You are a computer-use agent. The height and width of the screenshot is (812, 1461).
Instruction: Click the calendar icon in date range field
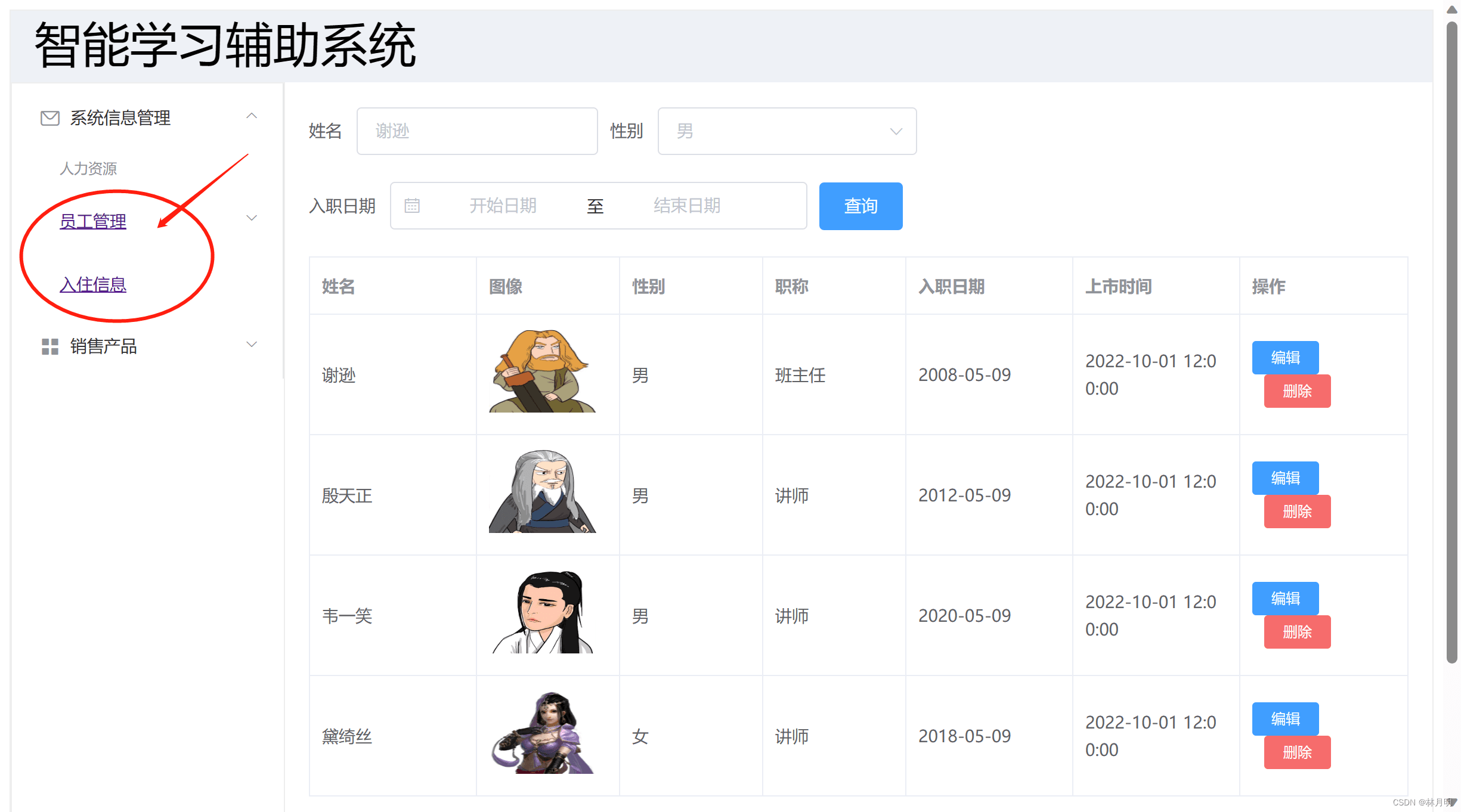coord(412,206)
